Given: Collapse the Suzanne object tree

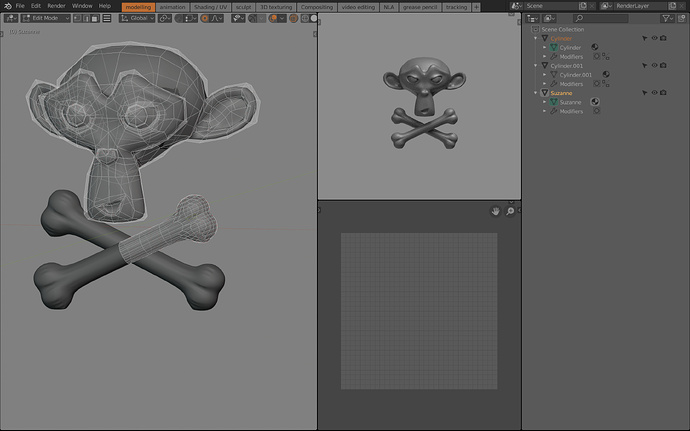Looking at the screenshot, I should [536, 93].
